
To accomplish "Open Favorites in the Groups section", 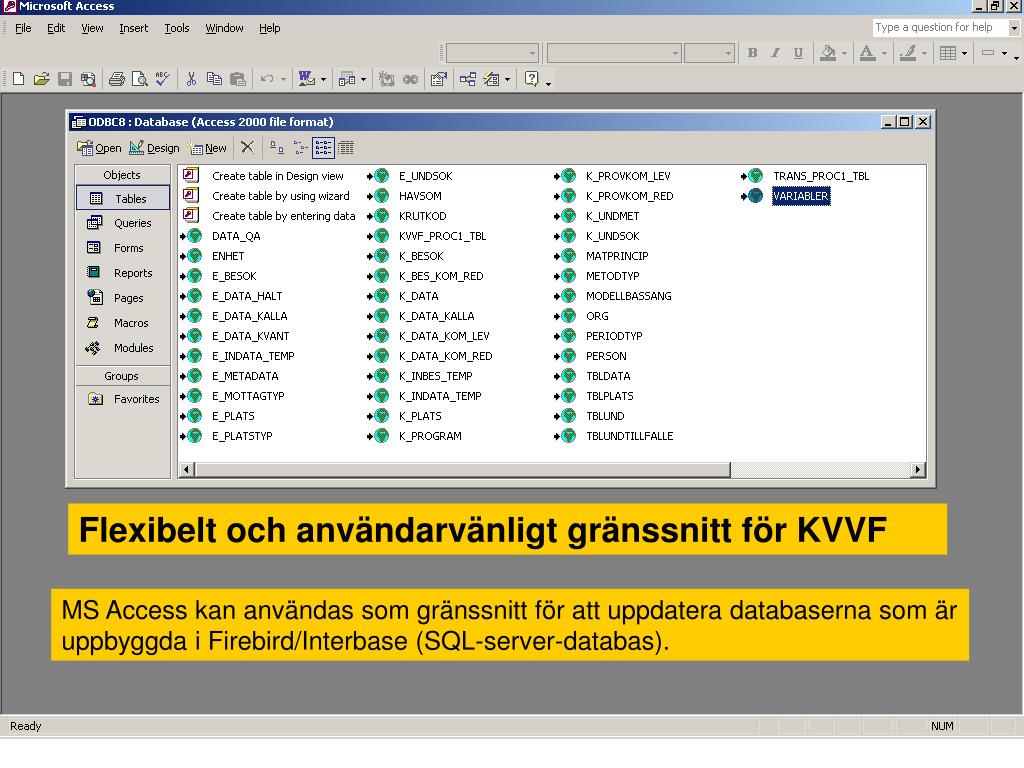I will 123,399.
